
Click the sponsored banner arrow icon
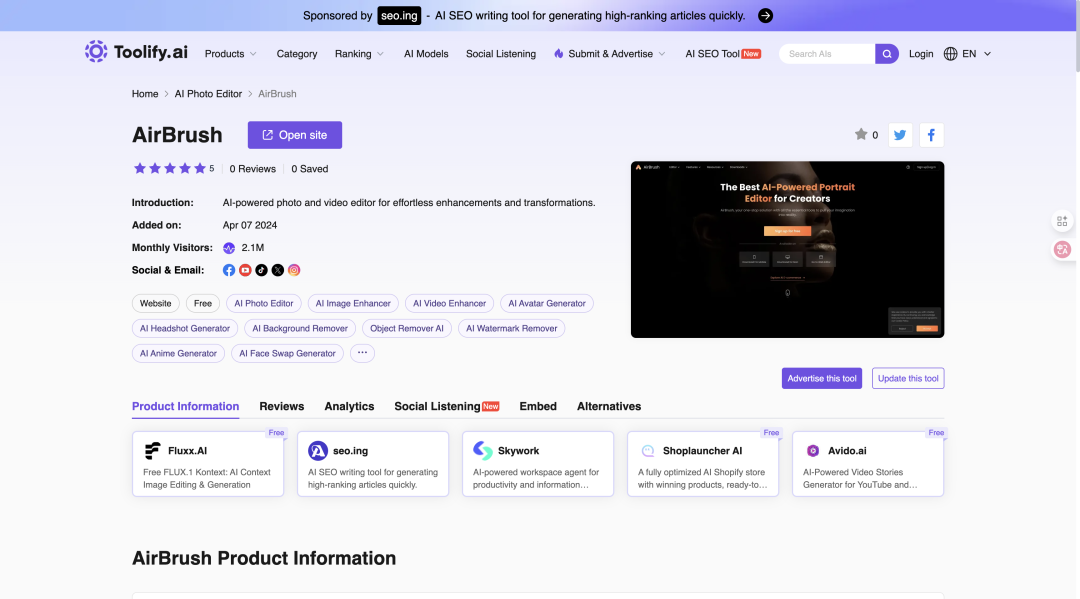765,16
